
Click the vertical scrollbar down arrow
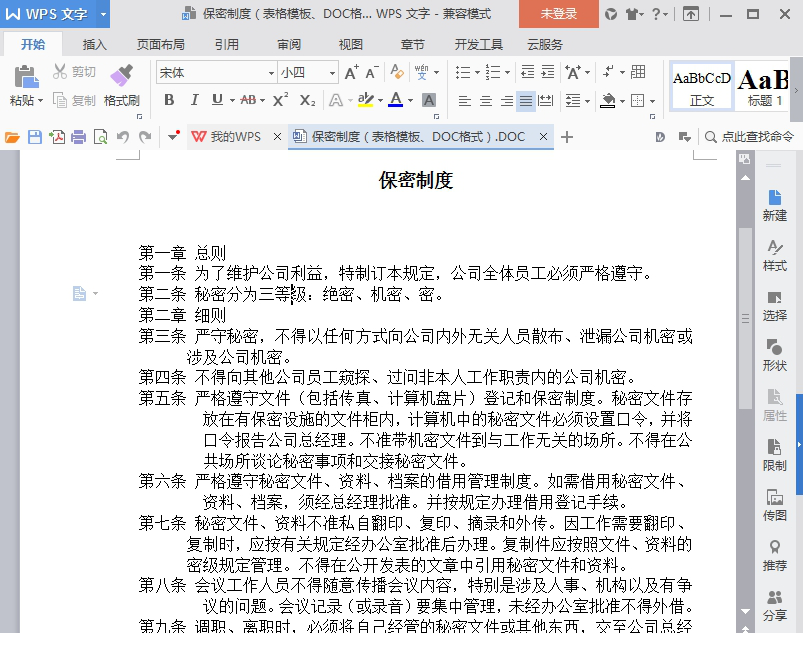(x=745, y=611)
